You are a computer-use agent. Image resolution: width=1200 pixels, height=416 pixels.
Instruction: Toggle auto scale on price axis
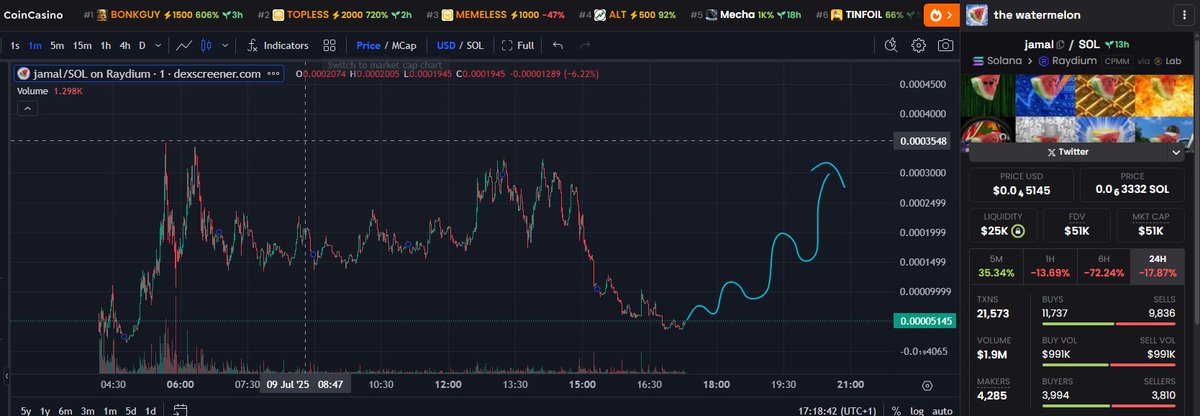click(x=941, y=410)
